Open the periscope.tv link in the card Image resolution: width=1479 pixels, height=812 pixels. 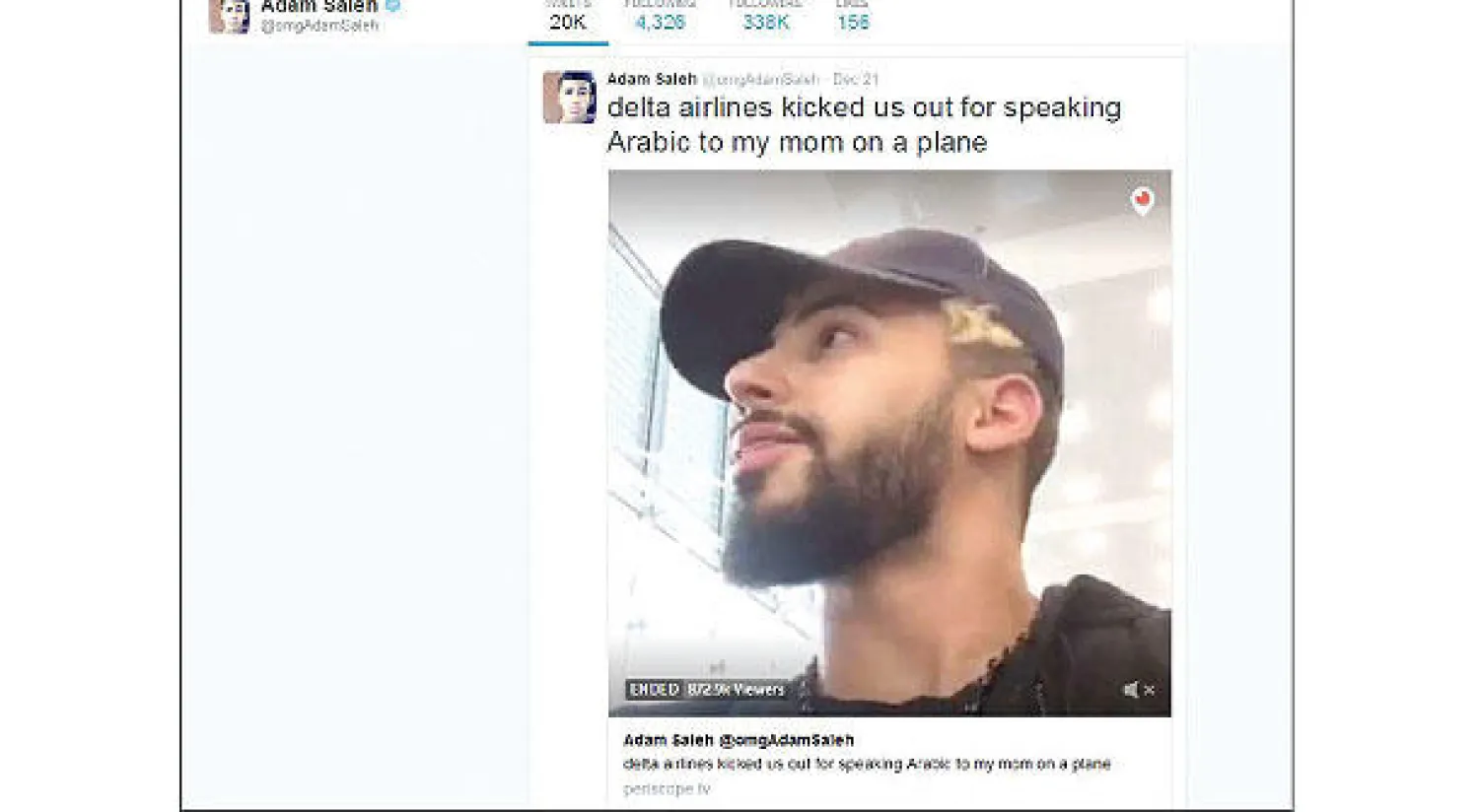point(667,788)
